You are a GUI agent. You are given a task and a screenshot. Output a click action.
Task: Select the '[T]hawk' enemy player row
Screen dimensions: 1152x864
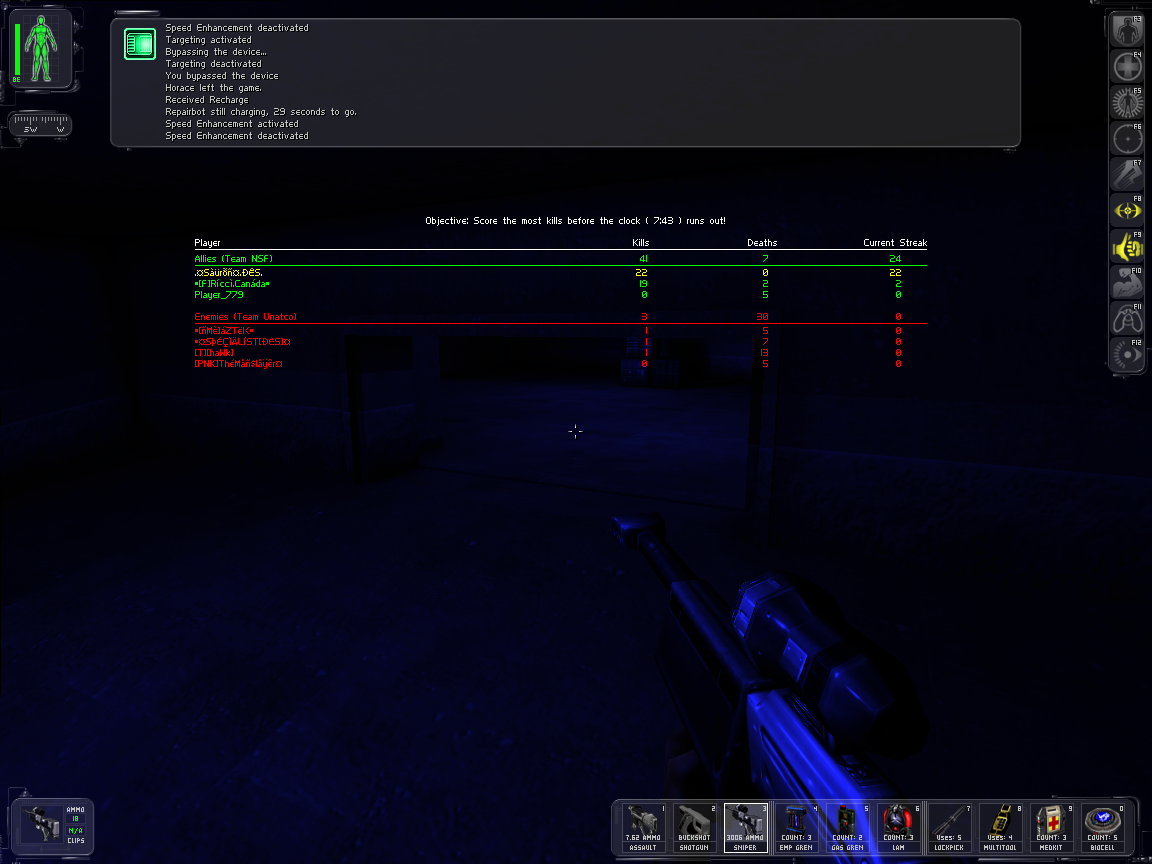pos(561,353)
